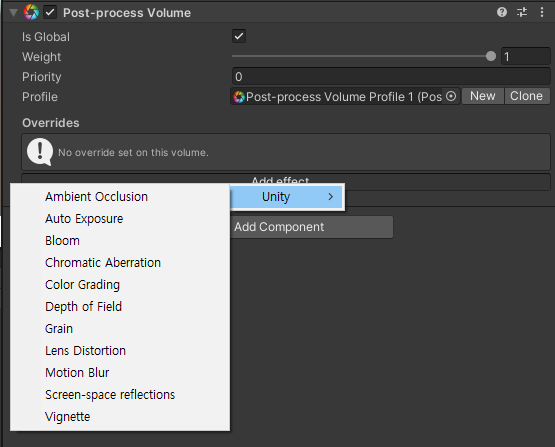Screen dimensions: 555x447
Task: Select Vignette effect
Action: click(120, 417)
